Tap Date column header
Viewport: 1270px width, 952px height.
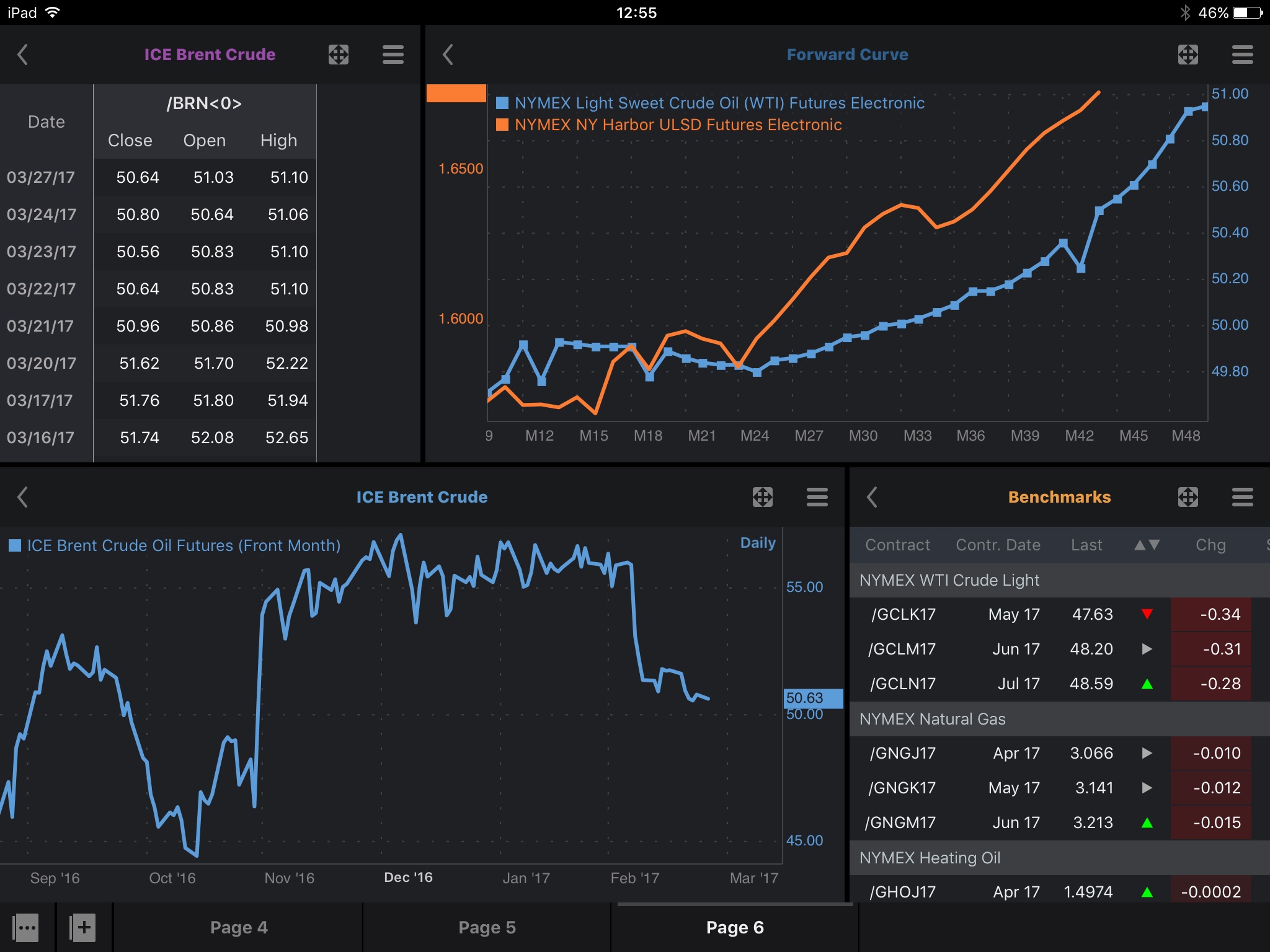pyautogui.click(x=47, y=121)
